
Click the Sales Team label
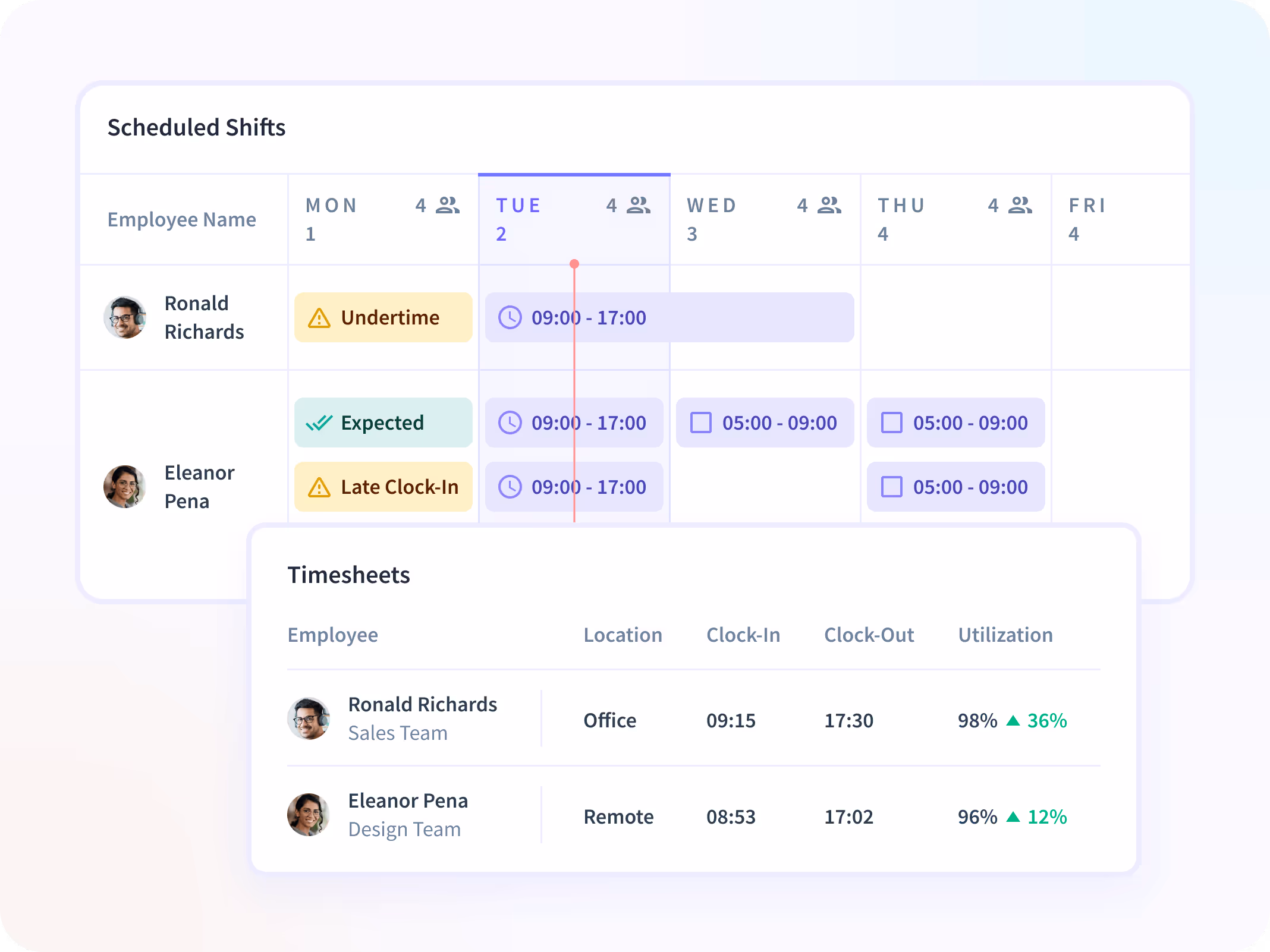click(x=398, y=733)
